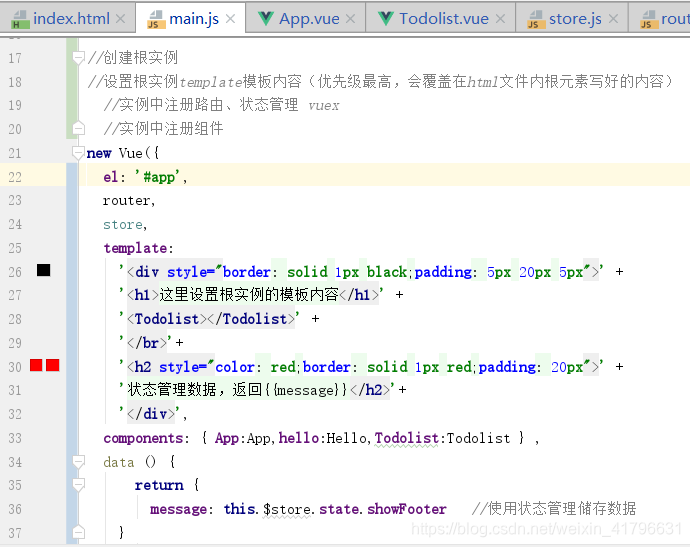Click the fold end marker at line 37
This screenshot has height=547, width=690.
(78, 532)
